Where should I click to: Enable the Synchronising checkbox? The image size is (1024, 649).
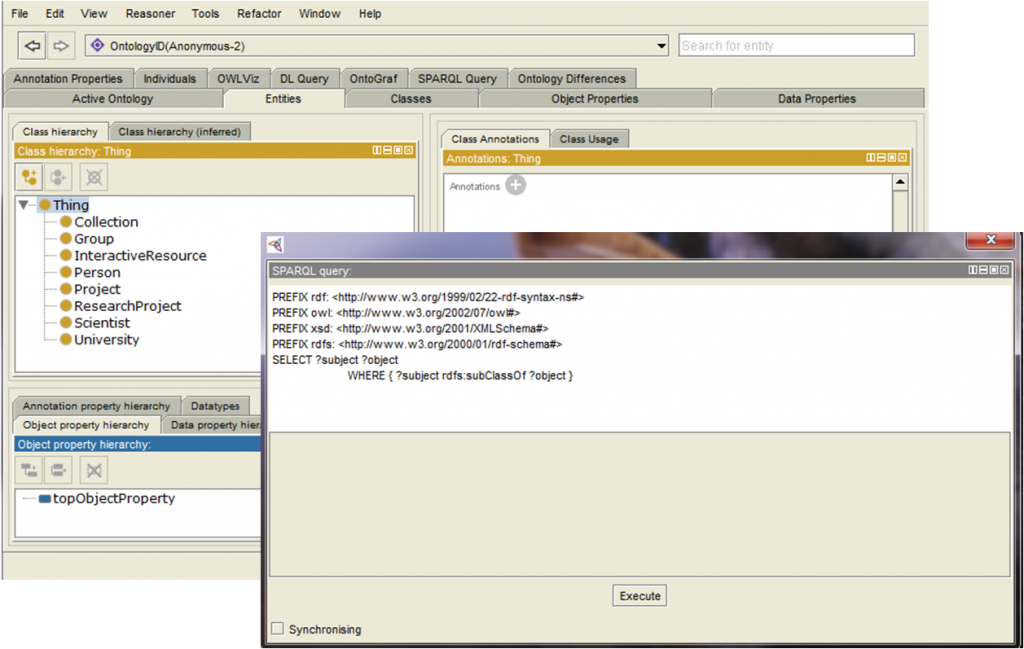278,629
